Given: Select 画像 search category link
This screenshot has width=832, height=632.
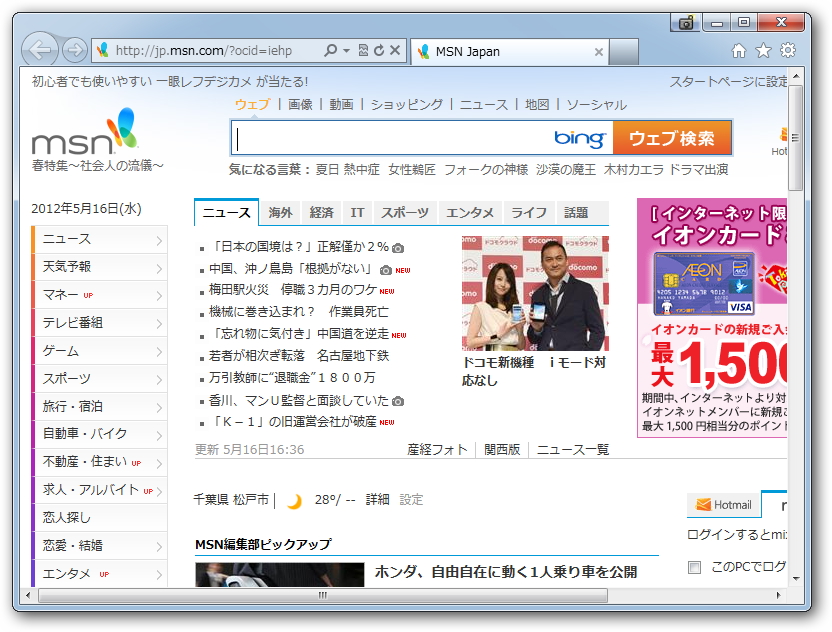Looking at the screenshot, I should pos(300,105).
